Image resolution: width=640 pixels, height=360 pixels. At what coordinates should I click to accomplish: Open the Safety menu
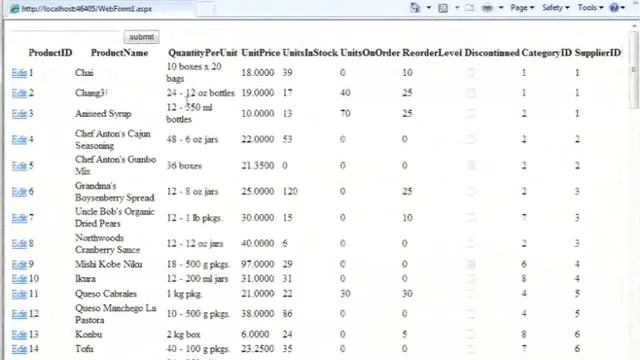coord(556,8)
